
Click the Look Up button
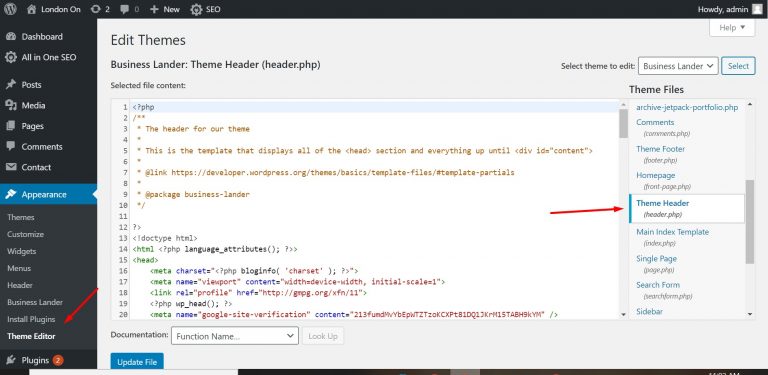coord(323,336)
